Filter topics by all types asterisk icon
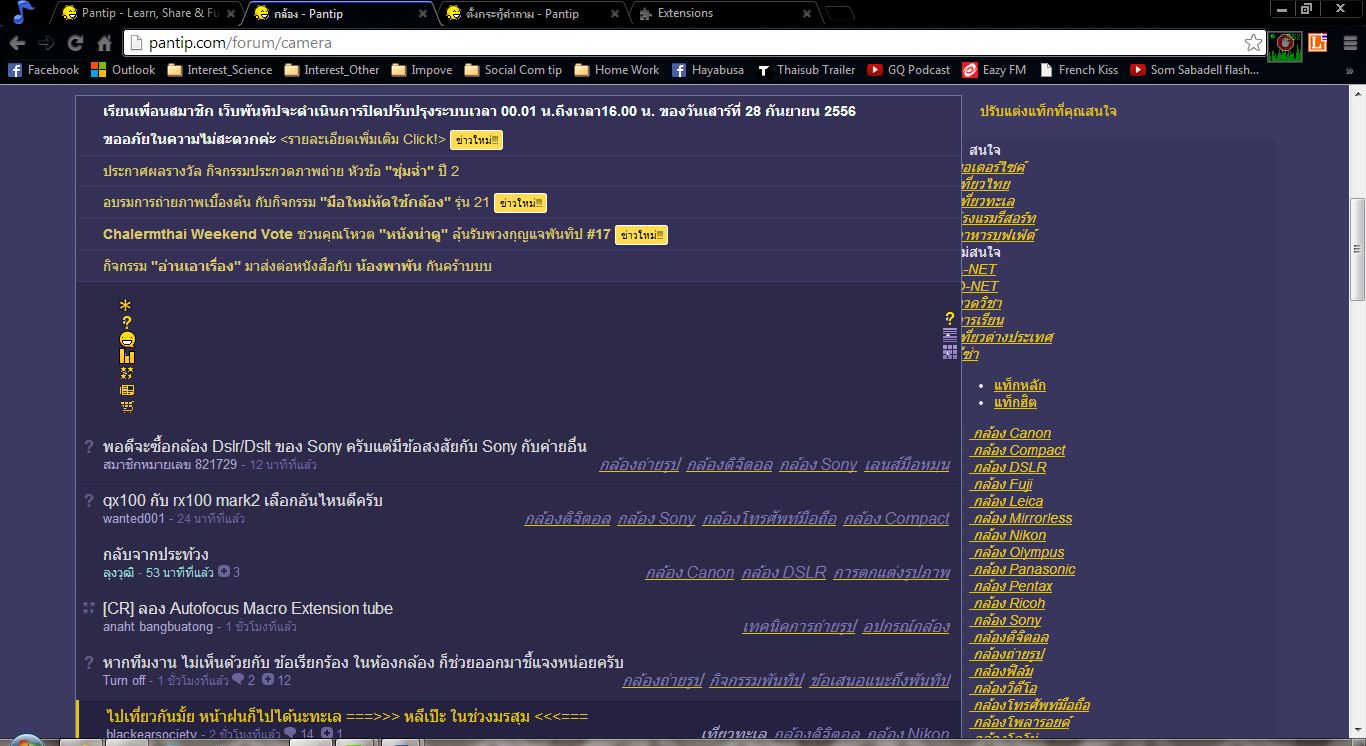The image size is (1366, 746). coord(125,305)
